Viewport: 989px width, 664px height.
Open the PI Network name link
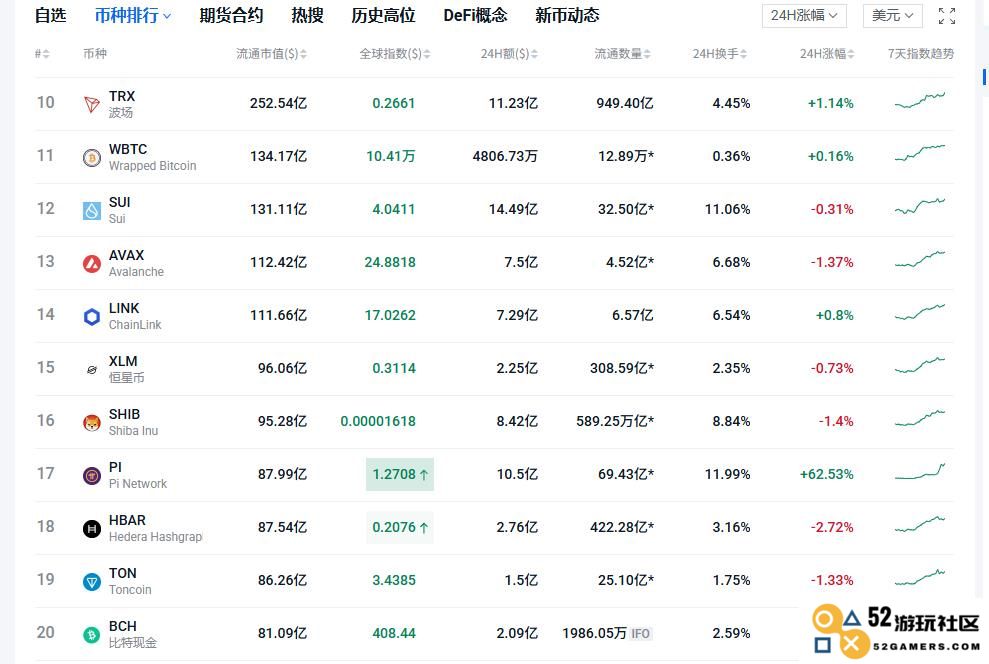coord(138,475)
